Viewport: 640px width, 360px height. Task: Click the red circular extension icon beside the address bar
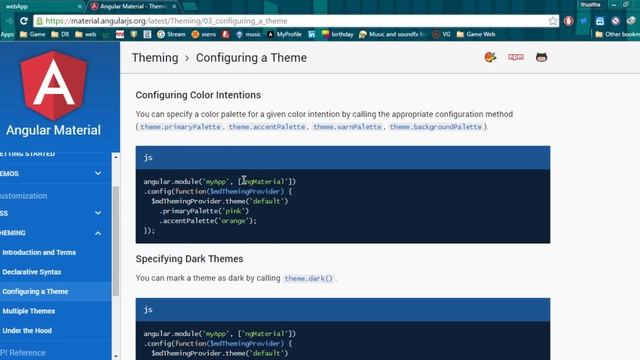[569, 21]
